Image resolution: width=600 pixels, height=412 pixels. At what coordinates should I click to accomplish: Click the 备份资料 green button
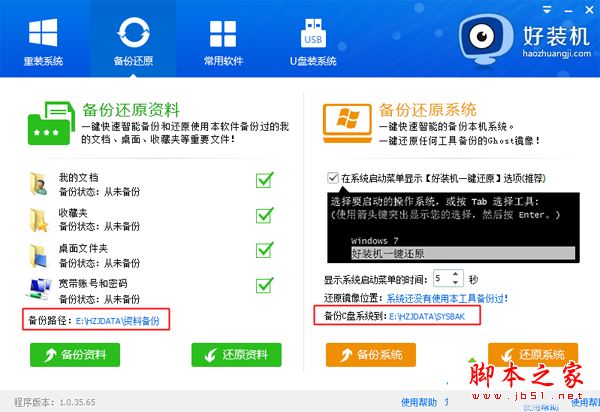click(75, 355)
